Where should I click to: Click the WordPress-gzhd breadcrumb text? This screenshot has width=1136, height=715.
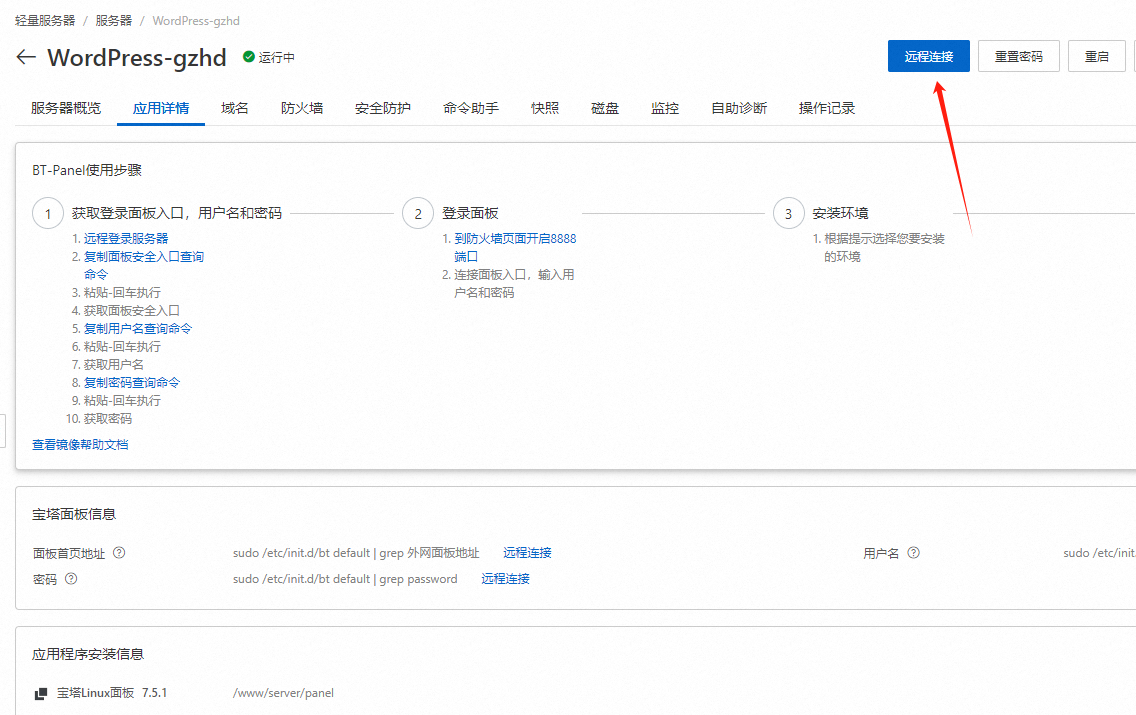point(196,21)
